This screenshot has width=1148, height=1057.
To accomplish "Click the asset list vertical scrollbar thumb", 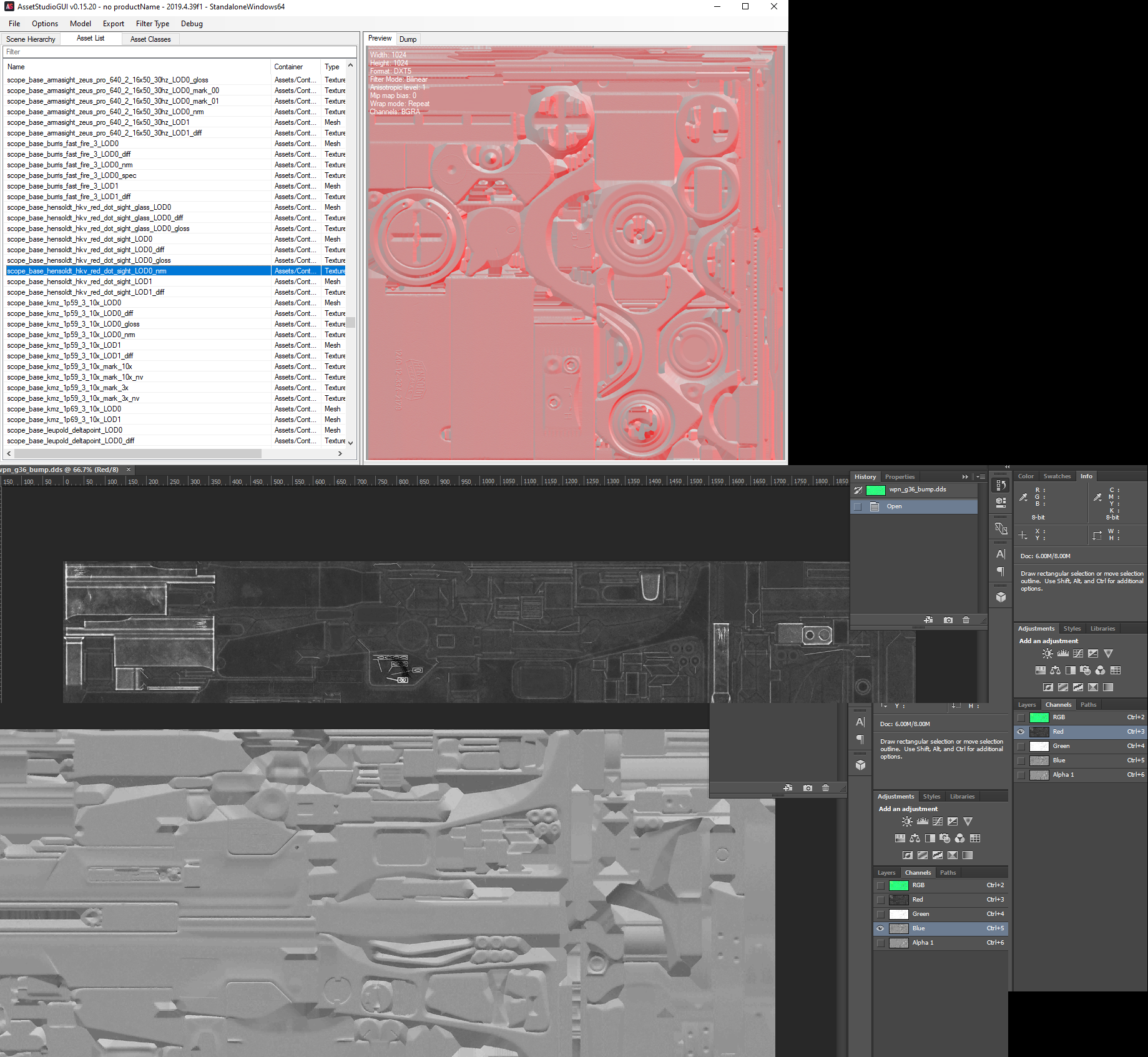I will (x=350, y=322).
